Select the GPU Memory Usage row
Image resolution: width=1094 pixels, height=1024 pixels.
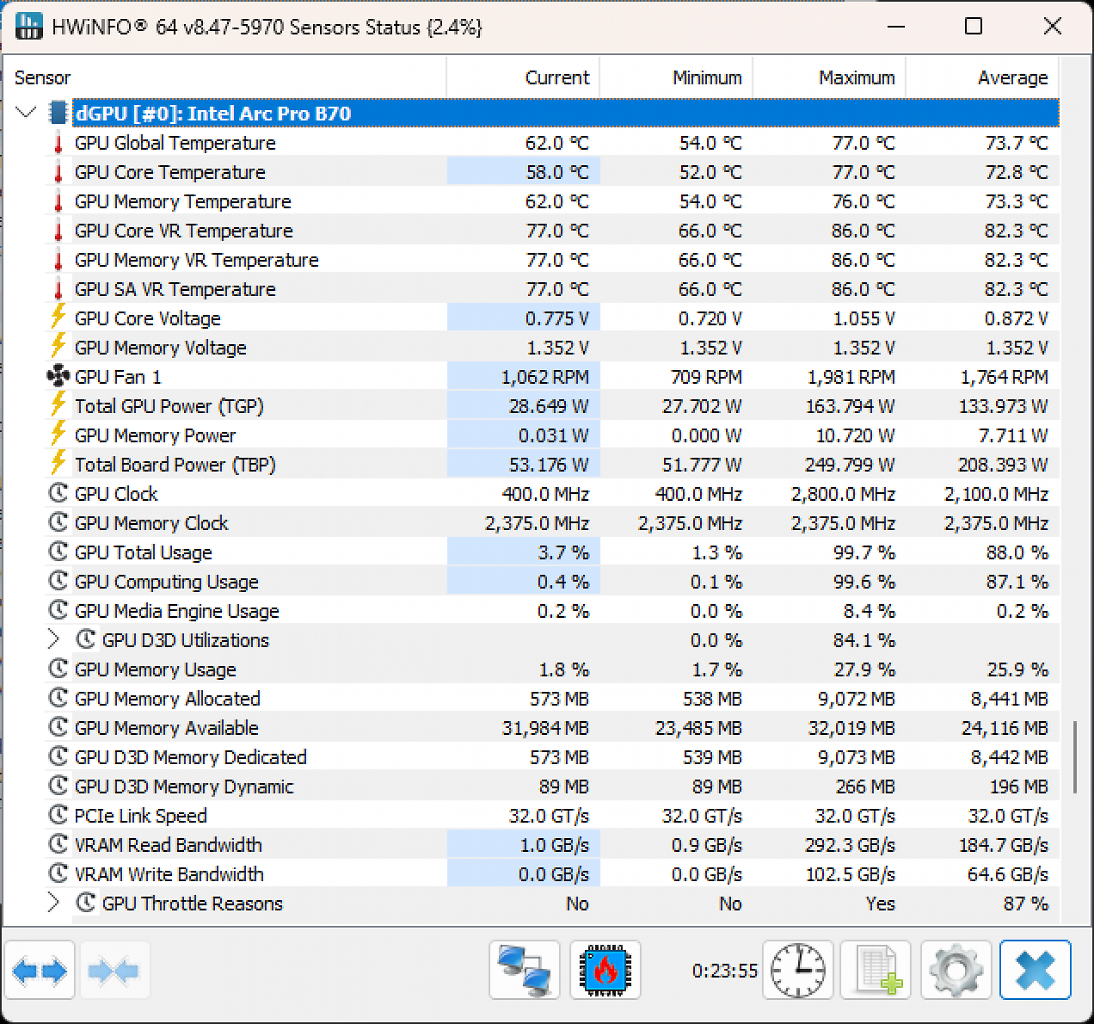(552, 670)
